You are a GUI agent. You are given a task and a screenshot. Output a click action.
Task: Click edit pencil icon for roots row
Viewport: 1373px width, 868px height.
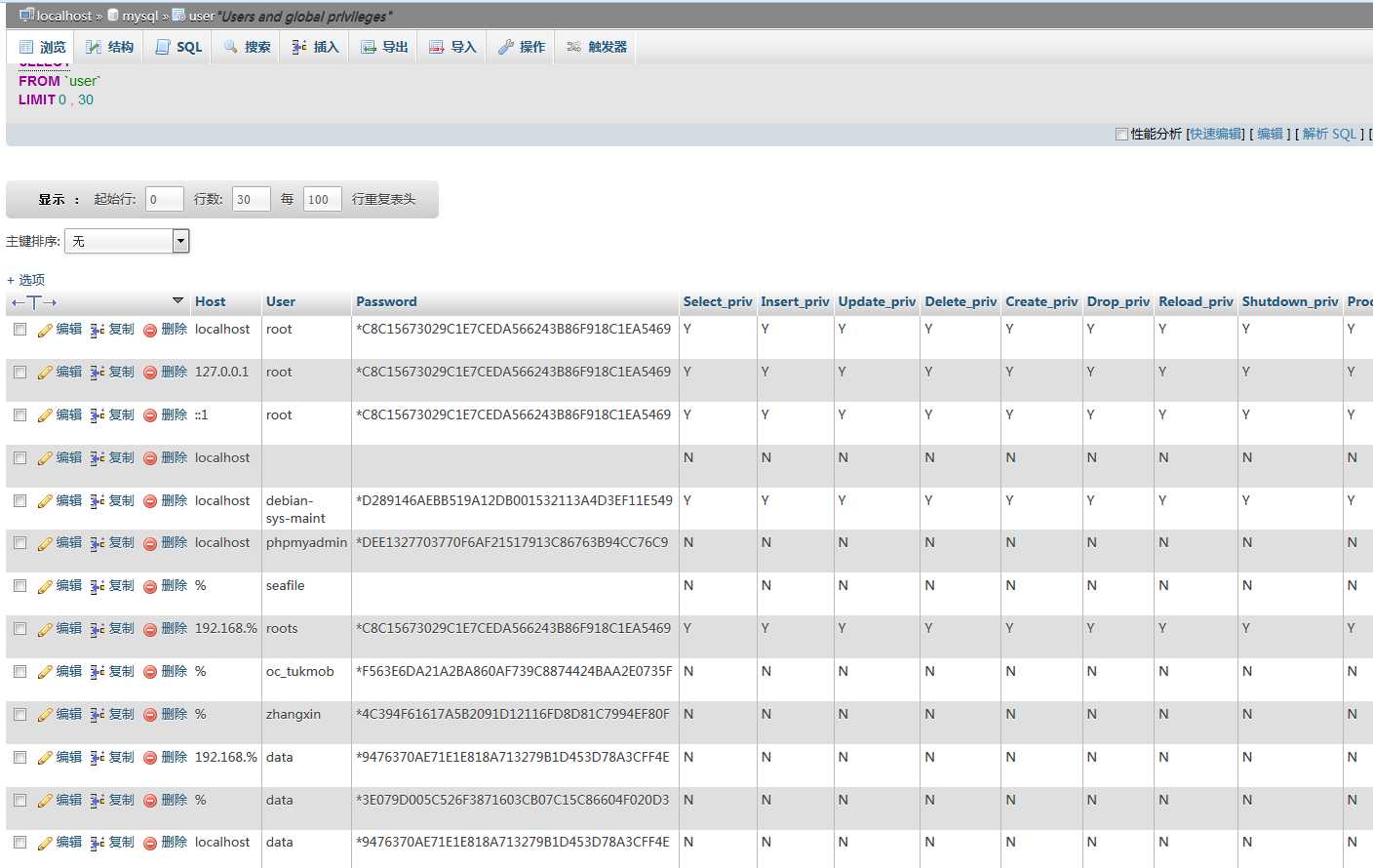(45, 629)
